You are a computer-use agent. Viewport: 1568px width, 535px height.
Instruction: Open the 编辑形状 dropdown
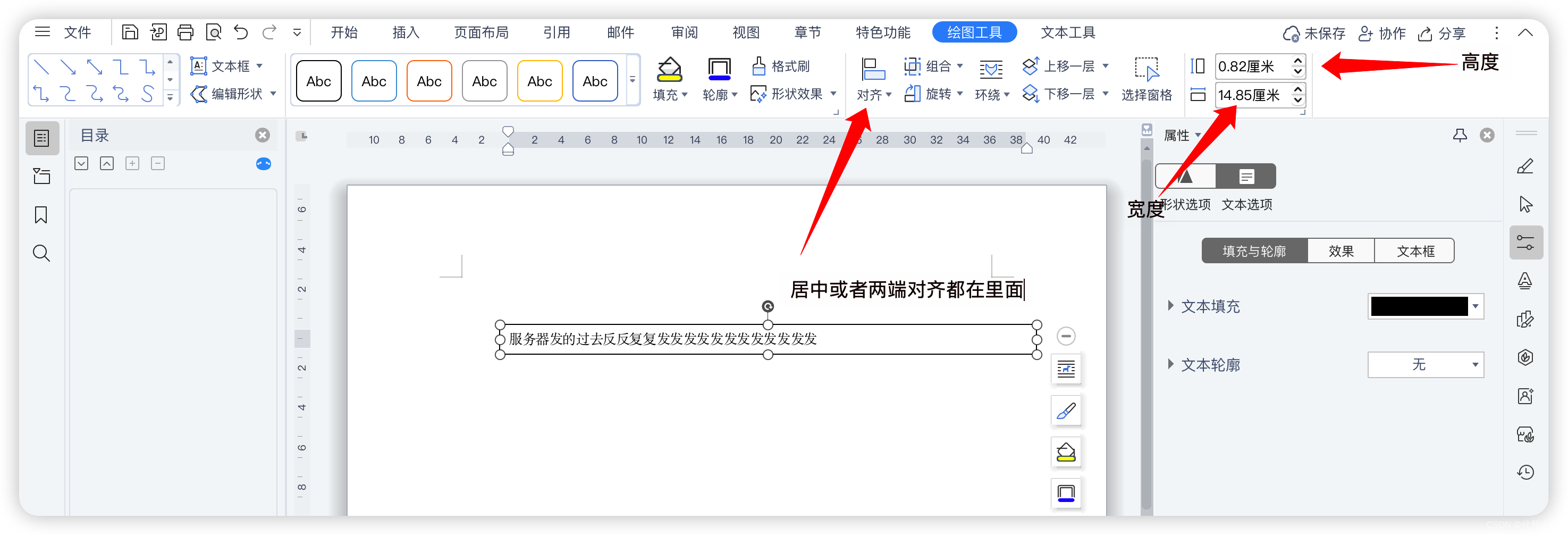234,94
